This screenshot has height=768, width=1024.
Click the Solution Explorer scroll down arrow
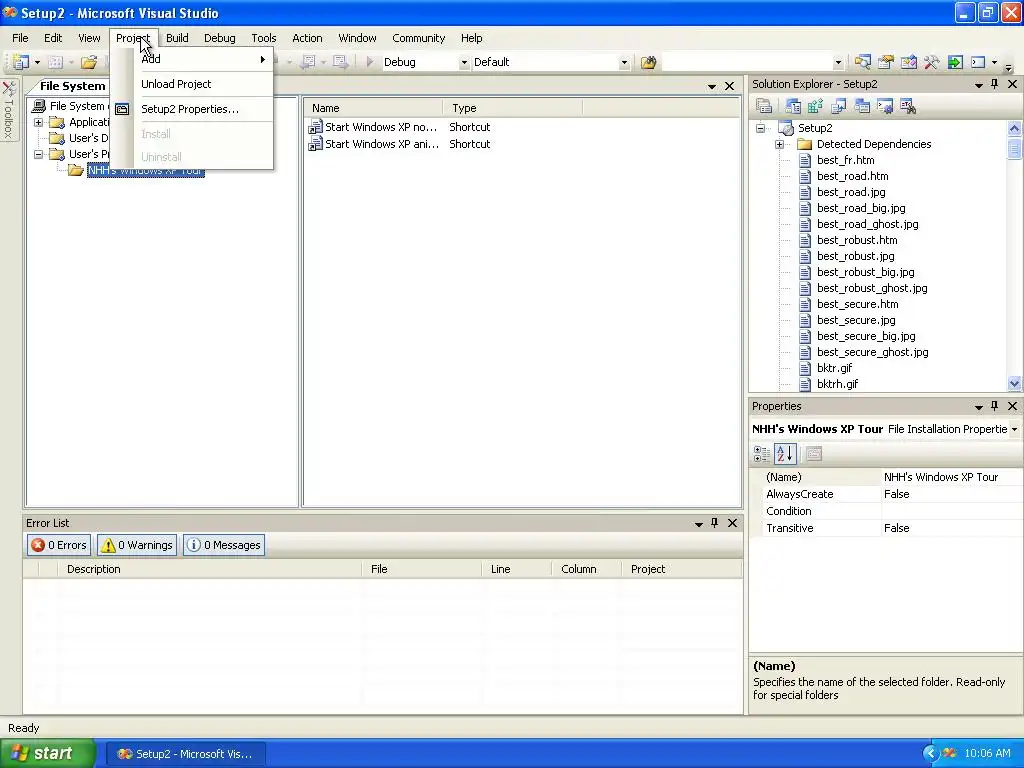[x=1014, y=383]
